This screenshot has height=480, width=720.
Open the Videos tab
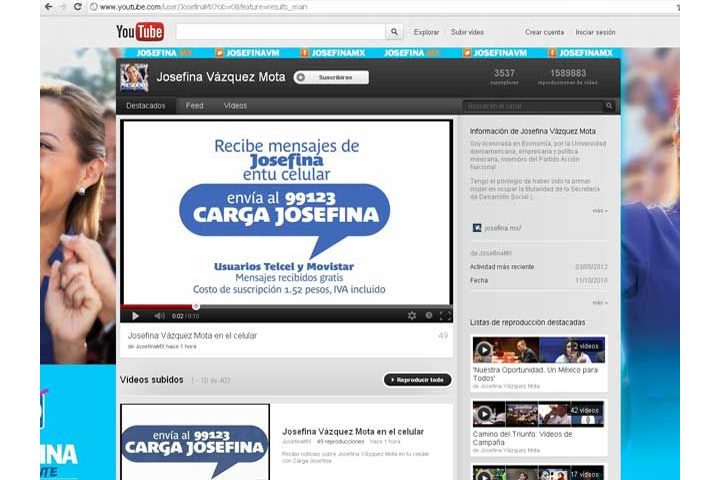coord(235,105)
